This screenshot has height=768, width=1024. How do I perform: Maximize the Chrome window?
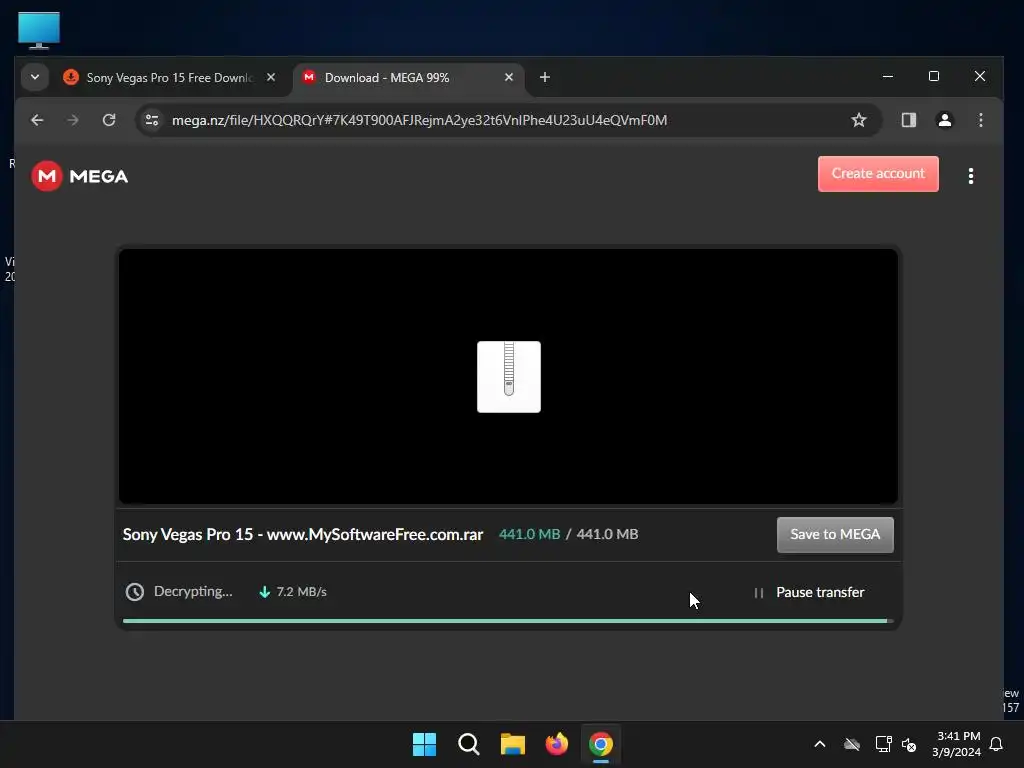click(934, 76)
